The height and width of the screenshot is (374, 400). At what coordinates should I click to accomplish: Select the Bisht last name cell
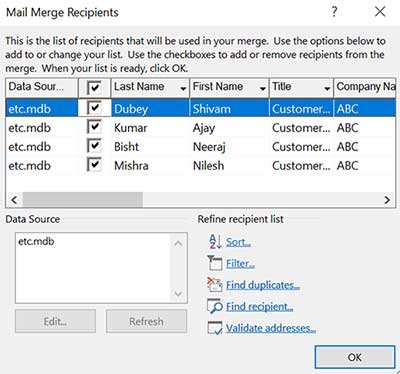(x=126, y=147)
